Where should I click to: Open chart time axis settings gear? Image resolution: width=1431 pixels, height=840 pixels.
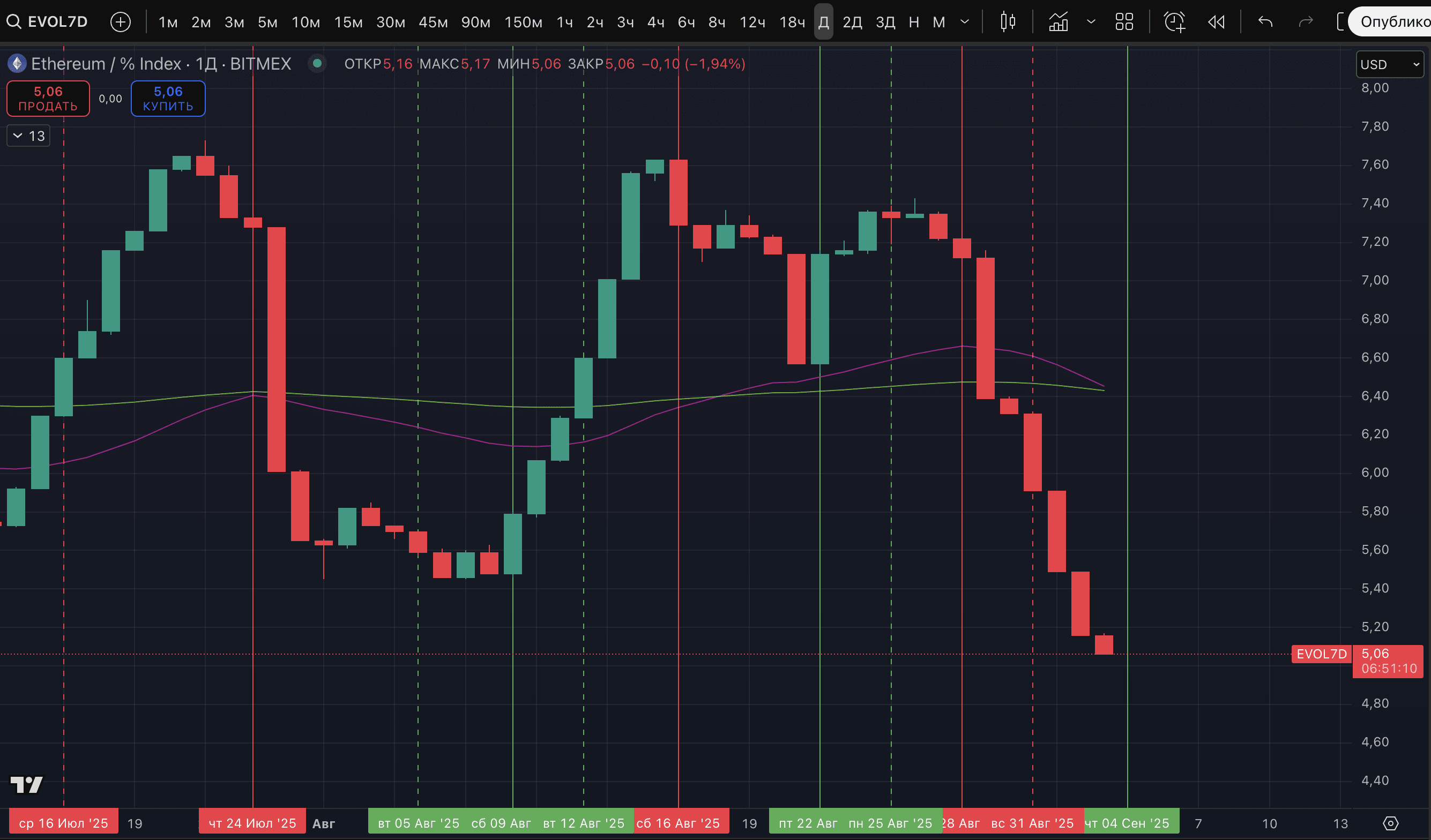(x=1391, y=823)
